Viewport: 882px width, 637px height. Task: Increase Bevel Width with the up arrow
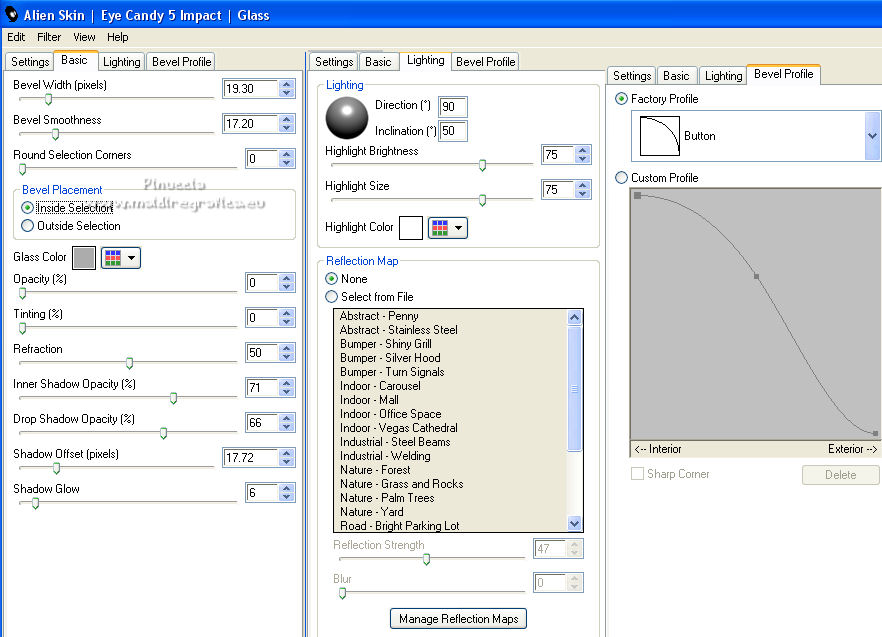coord(287,84)
